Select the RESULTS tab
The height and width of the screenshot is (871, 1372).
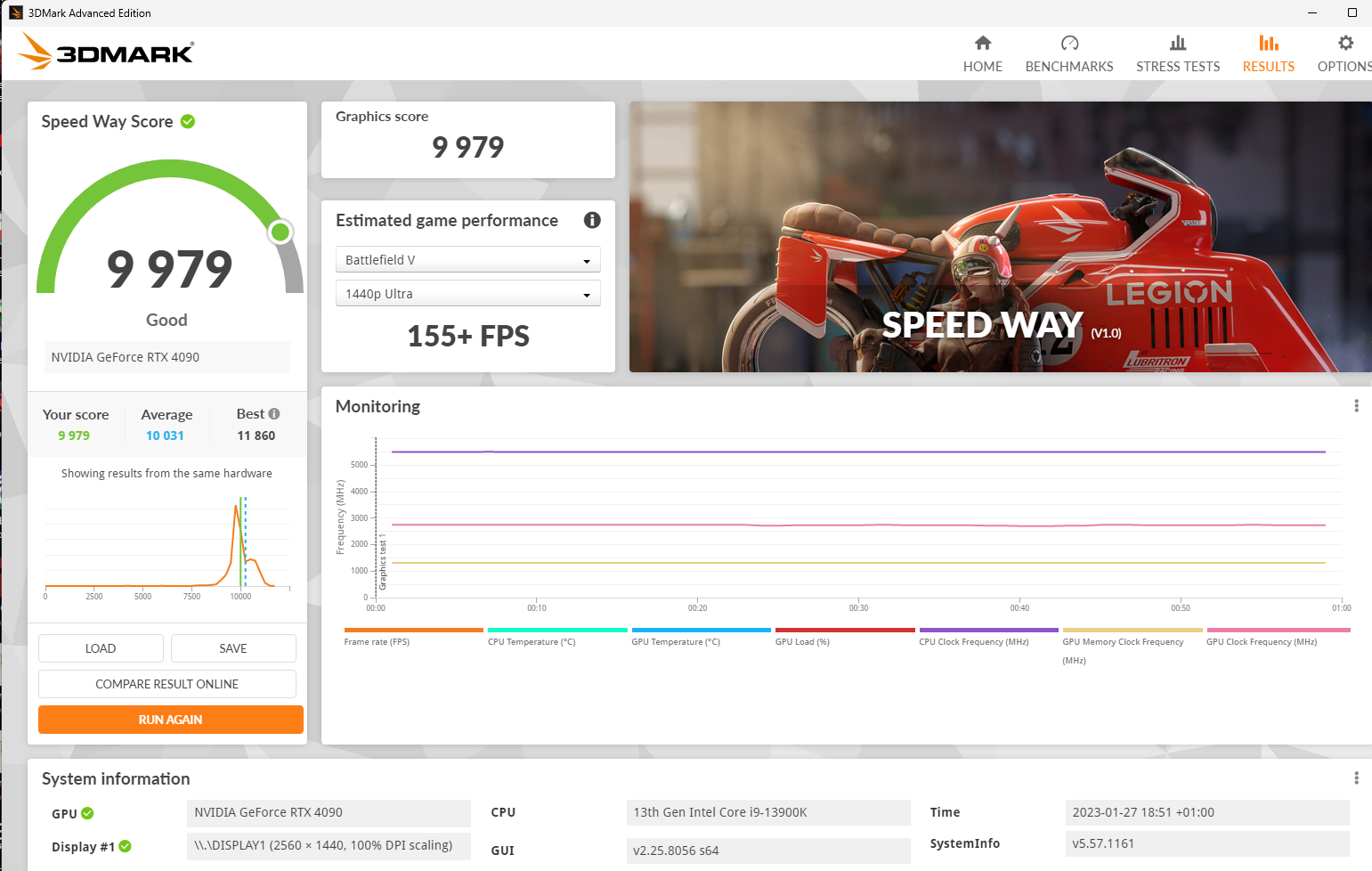coord(1269,53)
